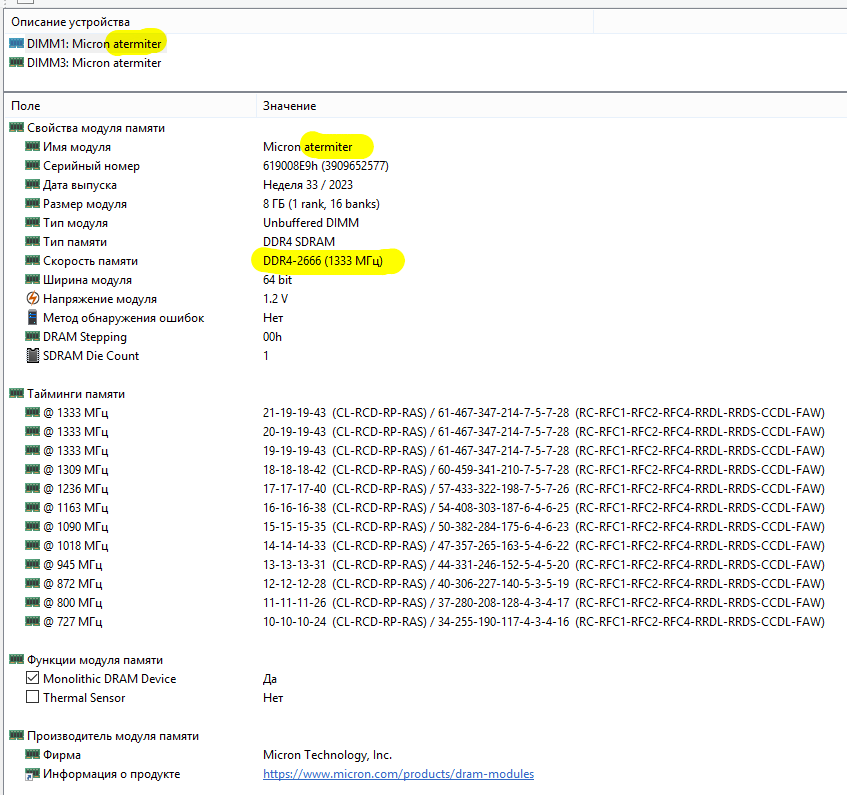Screen dimensions: 847x795
Task: Open the micron.com dram-modules link
Action: pyautogui.click(x=398, y=774)
